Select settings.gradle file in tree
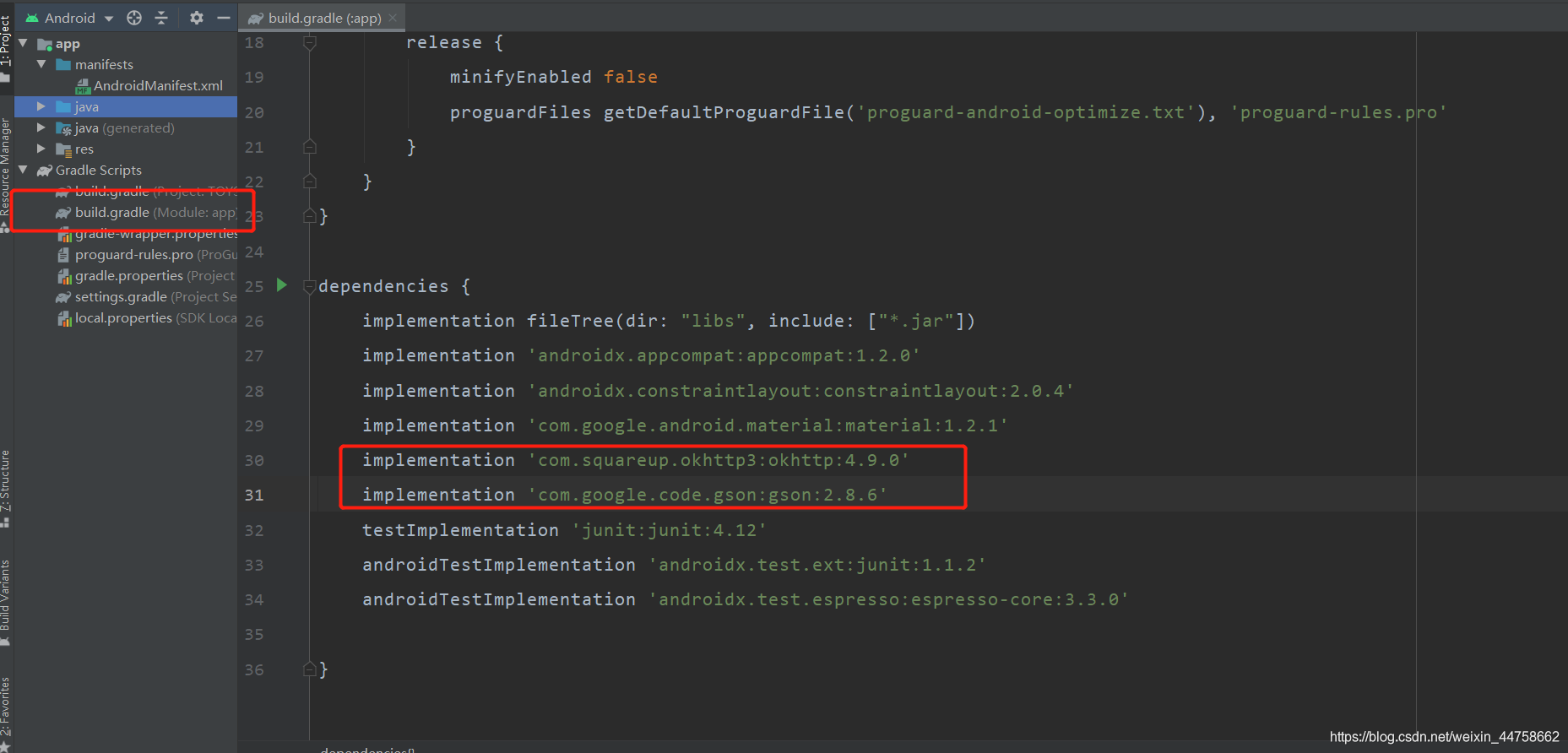Image resolution: width=1568 pixels, height=753 pixels. pos(121,297)
